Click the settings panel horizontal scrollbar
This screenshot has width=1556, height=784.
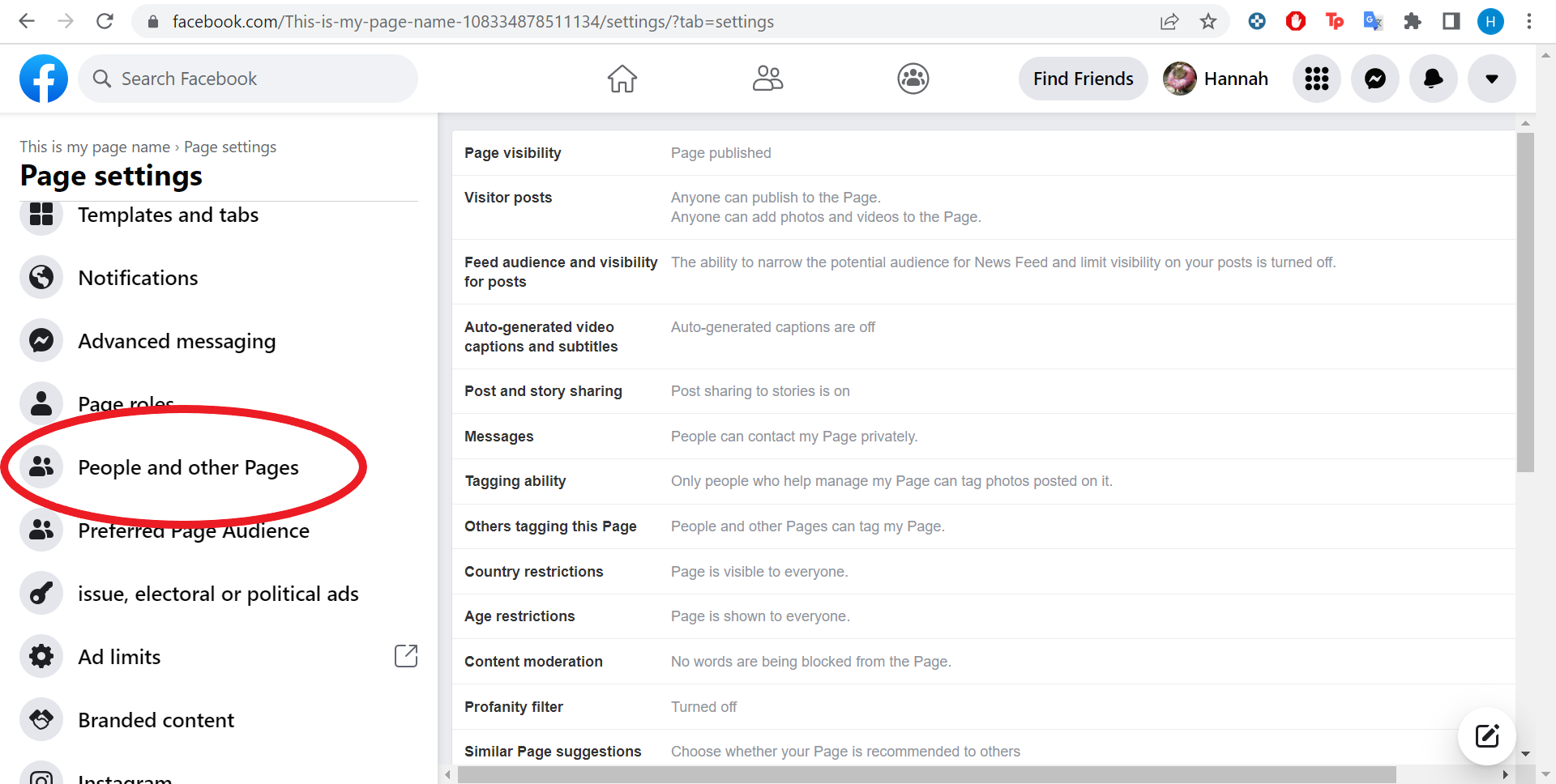click(926, 775)
